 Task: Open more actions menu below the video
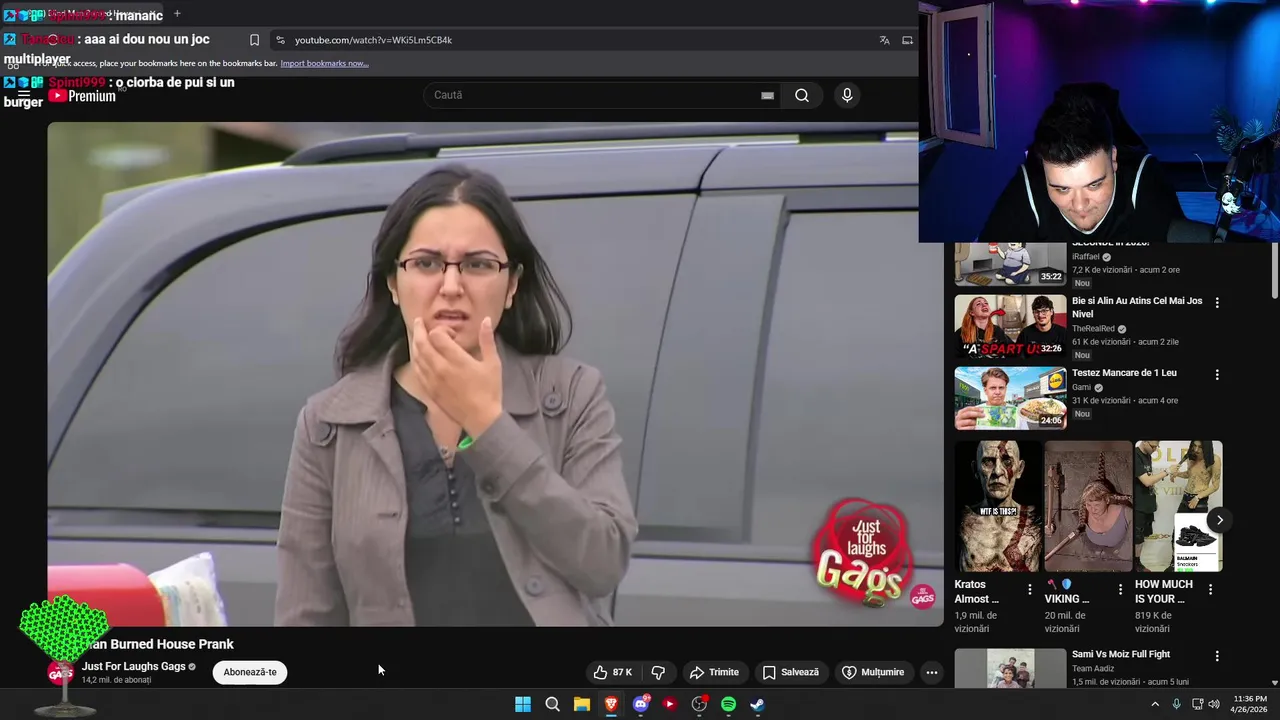point(932,672)
